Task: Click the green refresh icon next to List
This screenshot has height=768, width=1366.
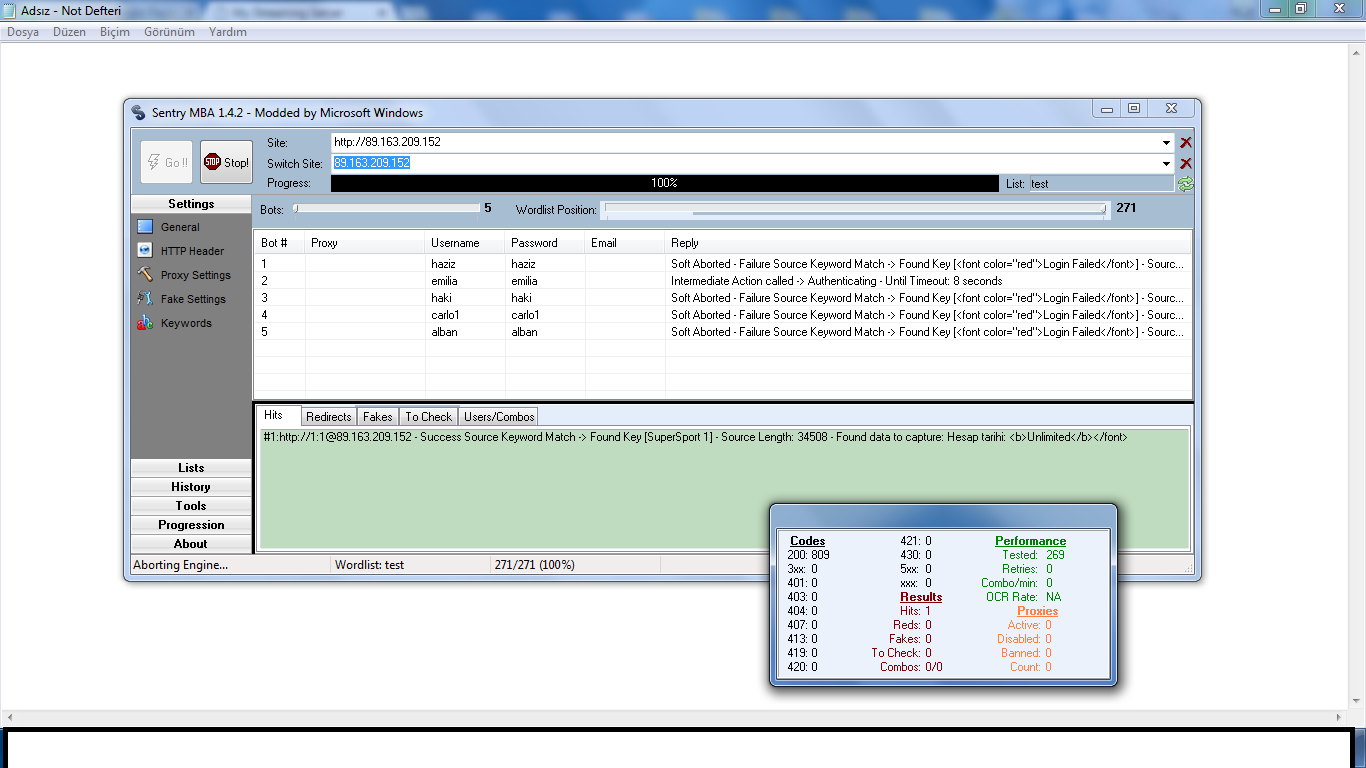Action: [1186, 184]
